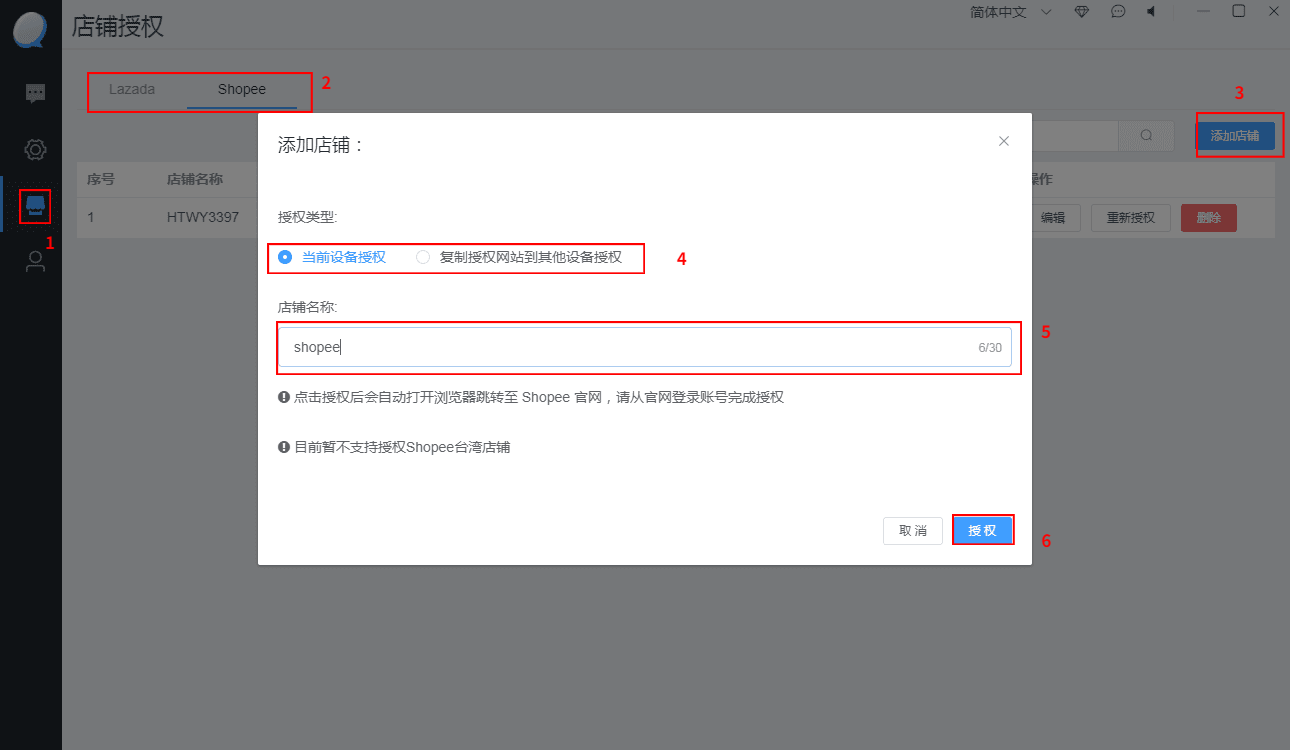
Task: Open the settings gear in sidebar
Action: tap(35, 150)
